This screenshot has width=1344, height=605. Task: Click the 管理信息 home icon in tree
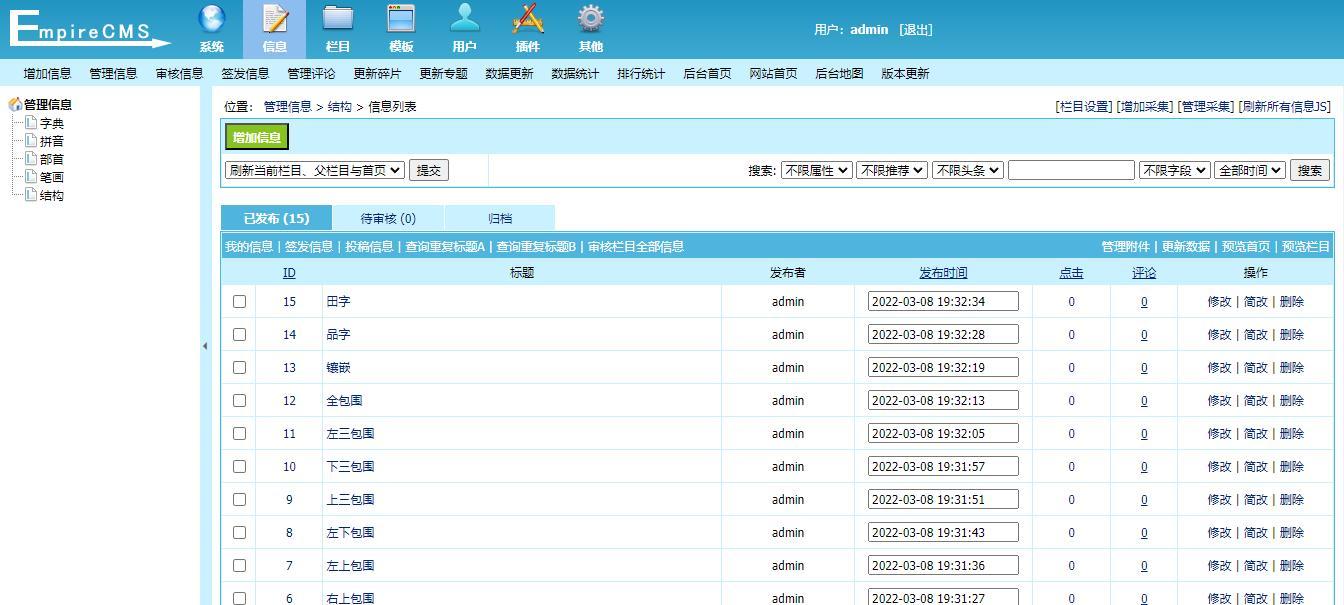[x=15, y=104]
